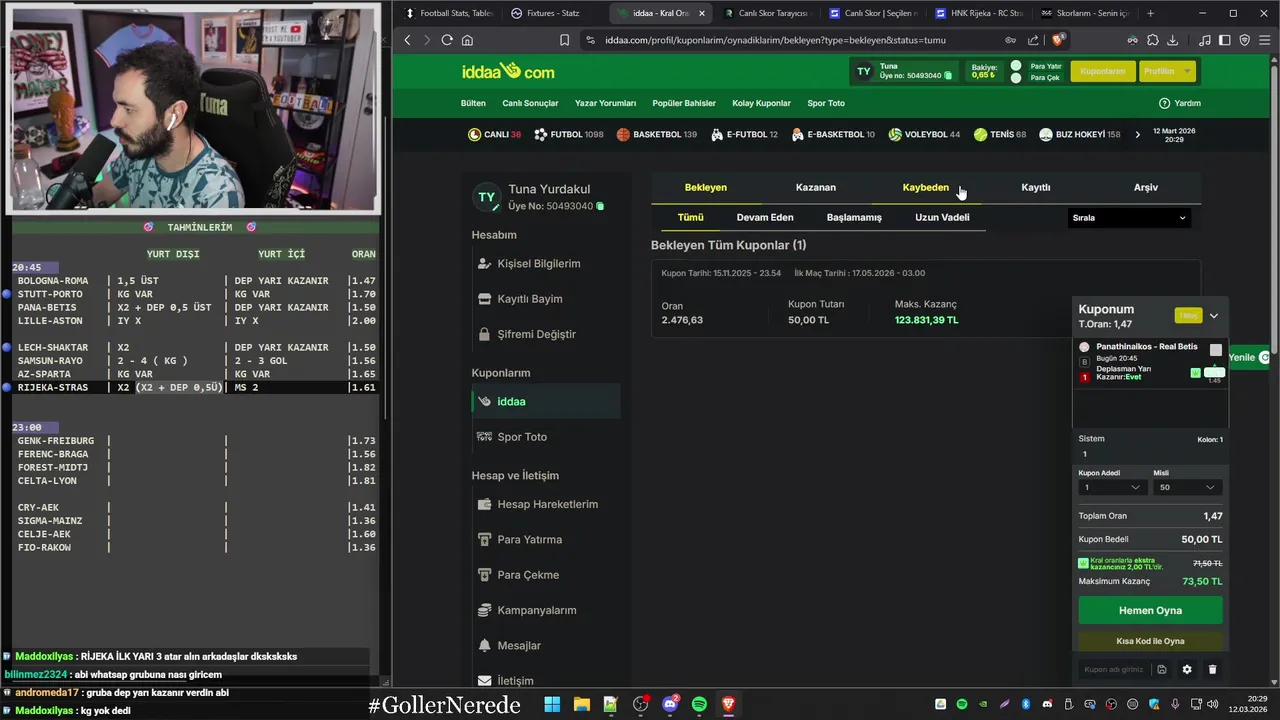Click the Hemen Oyna button
1280x720 pixels.
(x=1150, y=610)
